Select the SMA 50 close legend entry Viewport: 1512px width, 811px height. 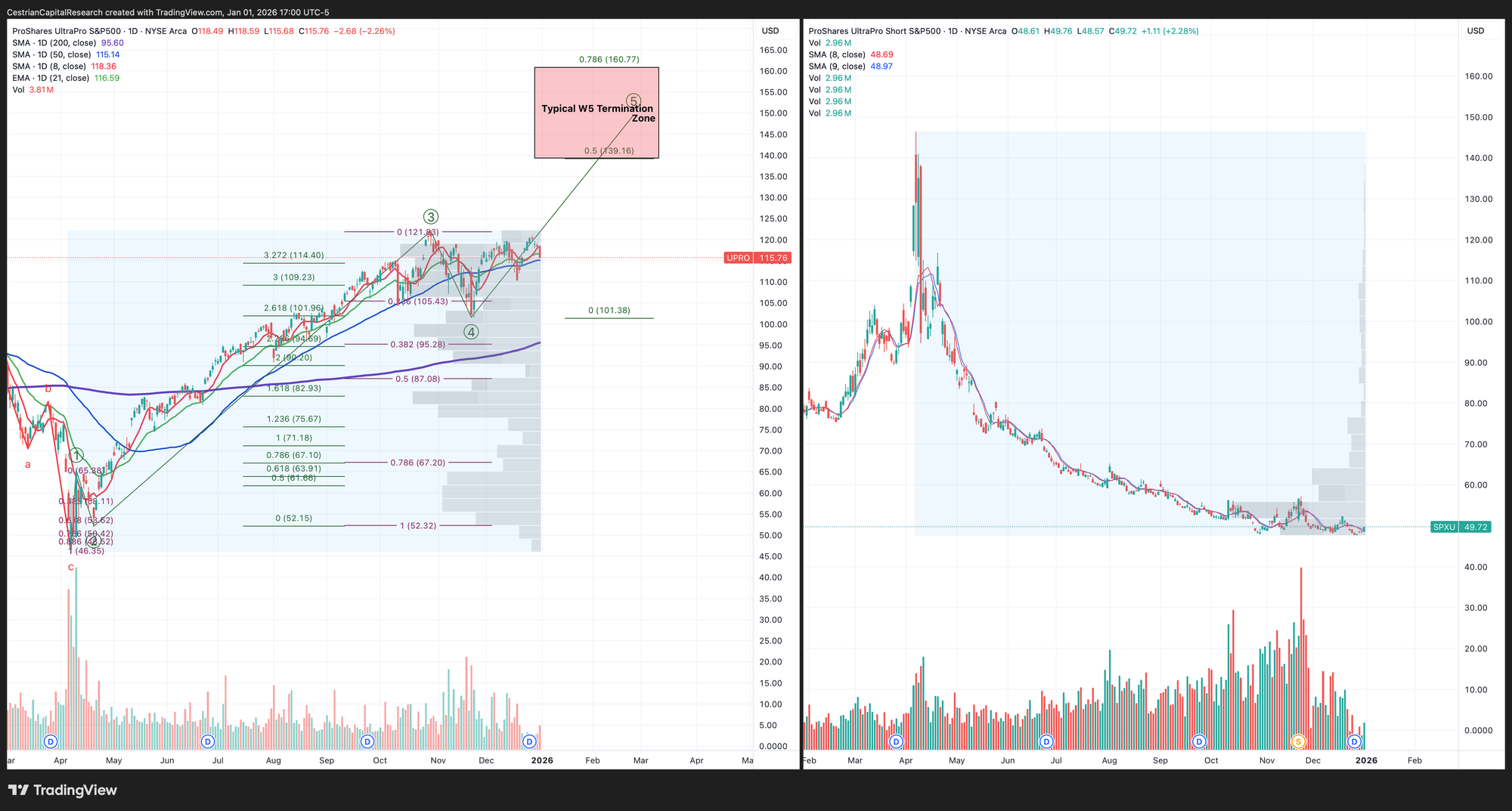[x=66, y=54]
